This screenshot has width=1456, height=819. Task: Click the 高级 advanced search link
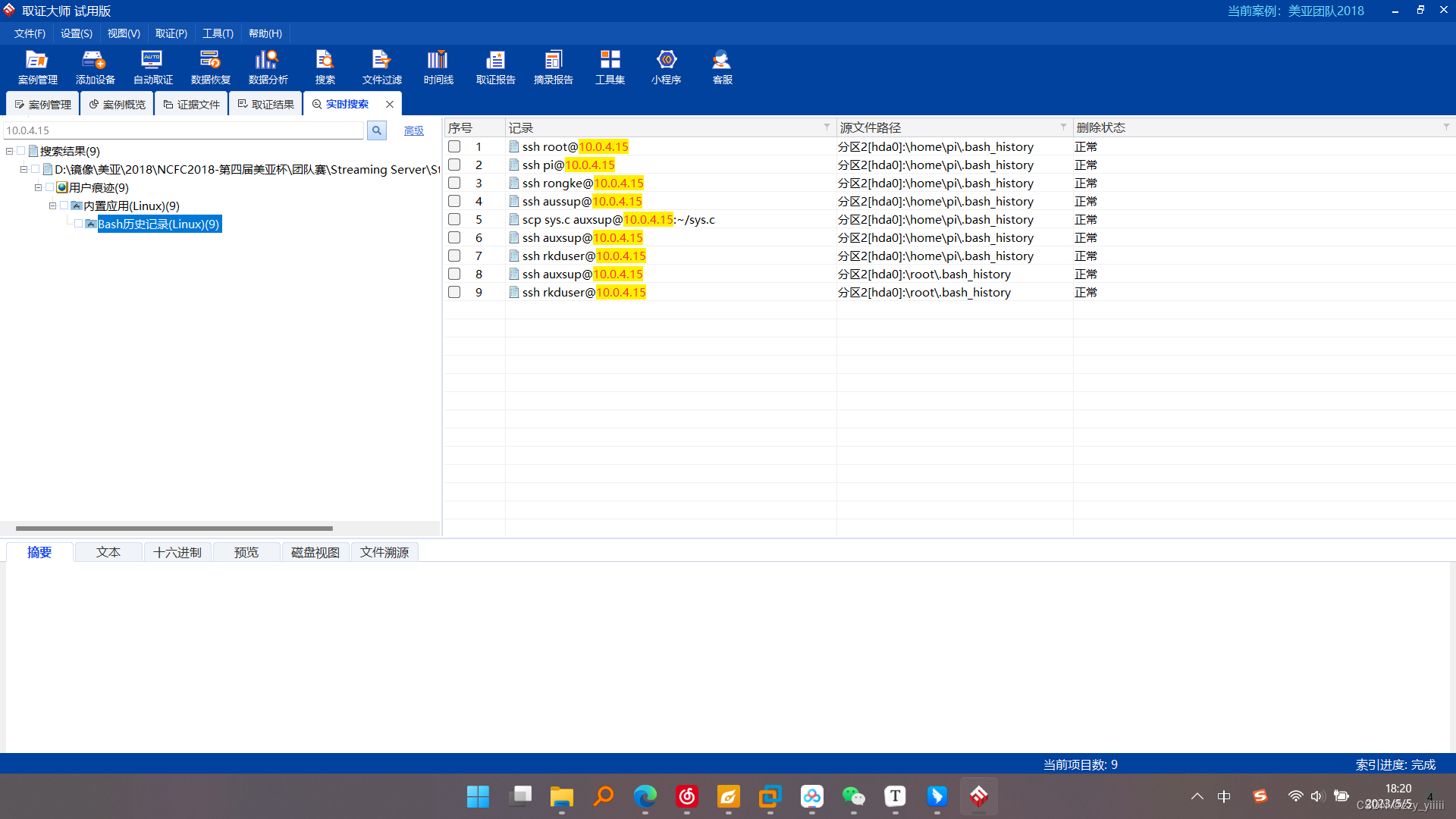coord(413,130)
